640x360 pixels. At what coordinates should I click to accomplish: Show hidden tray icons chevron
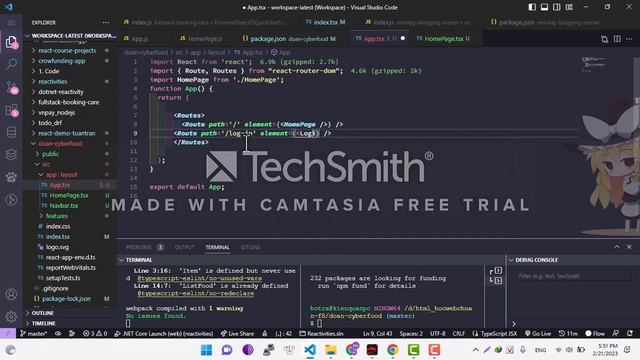(x=476, y=350)
